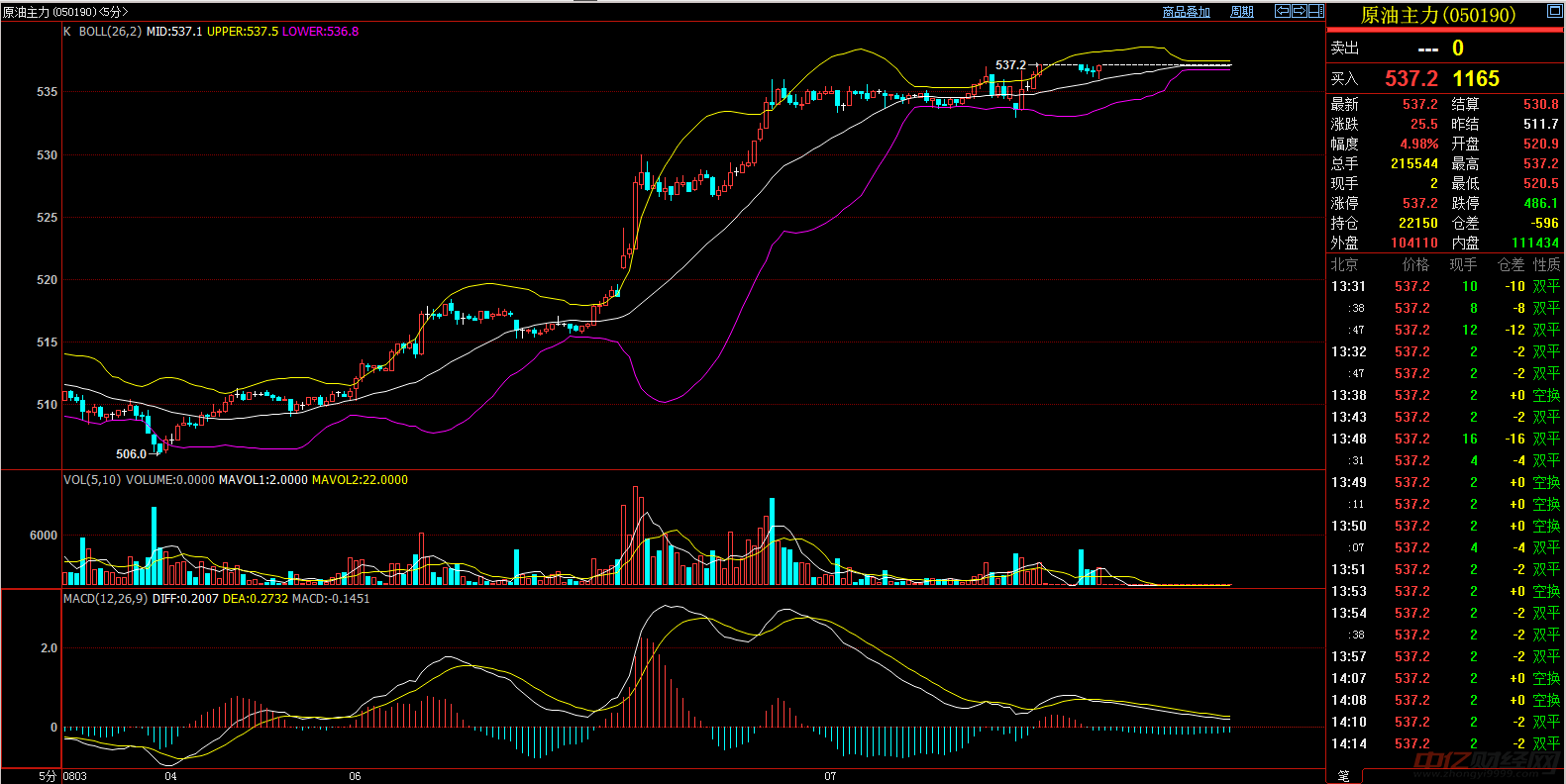Select the 14:07 trade row
Image resolution: width=1566 pixels, height=784 pixels.
(x=1445, y=678)
